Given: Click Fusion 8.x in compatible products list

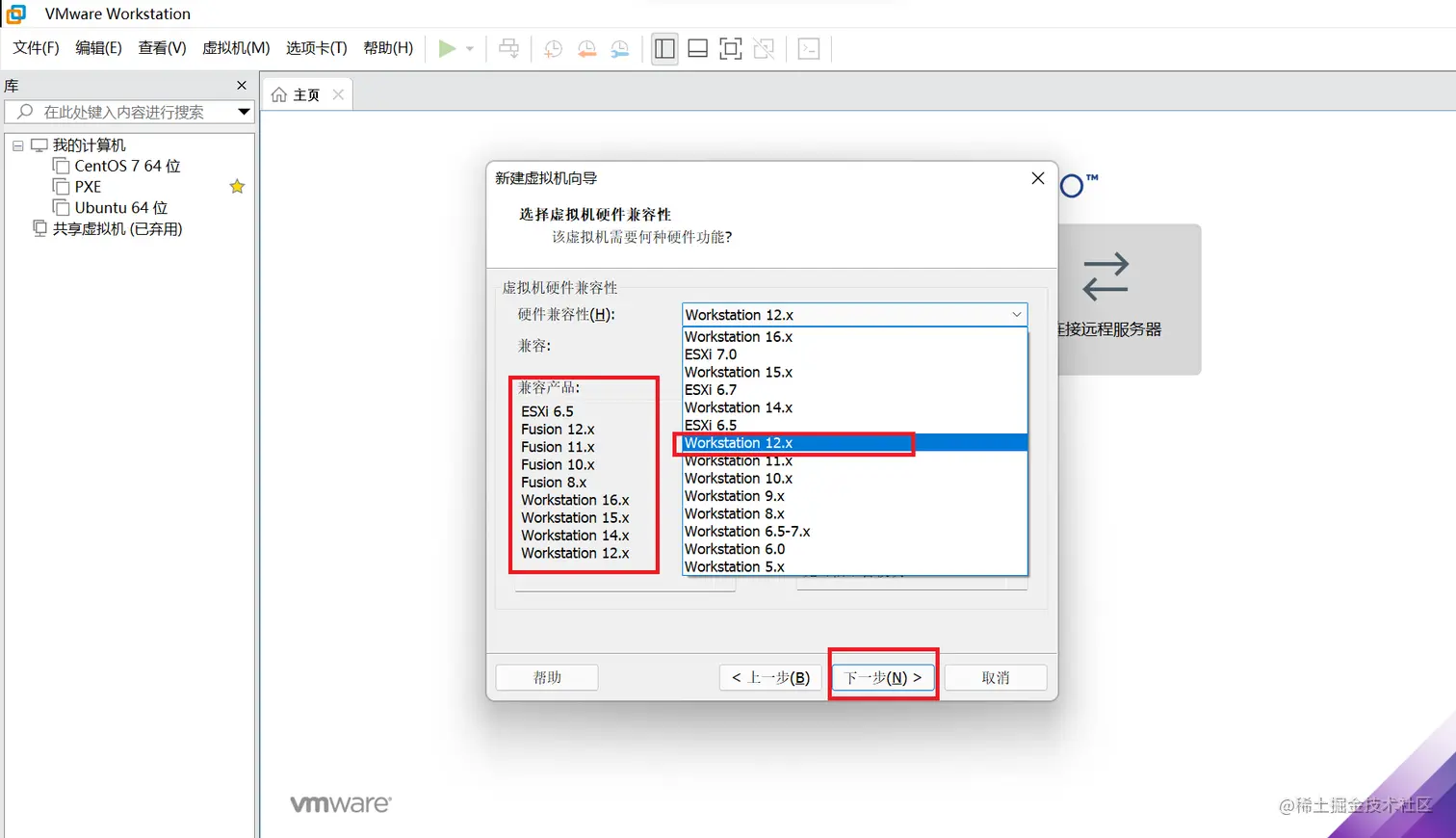Looking at the screenshot, I should 554,482.
